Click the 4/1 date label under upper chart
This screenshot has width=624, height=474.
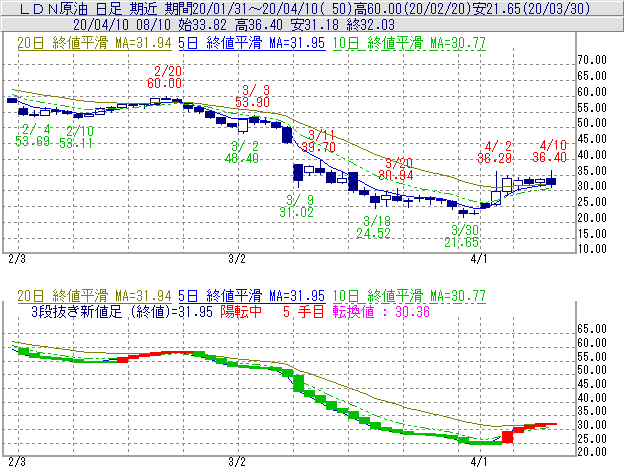(479, 259)
